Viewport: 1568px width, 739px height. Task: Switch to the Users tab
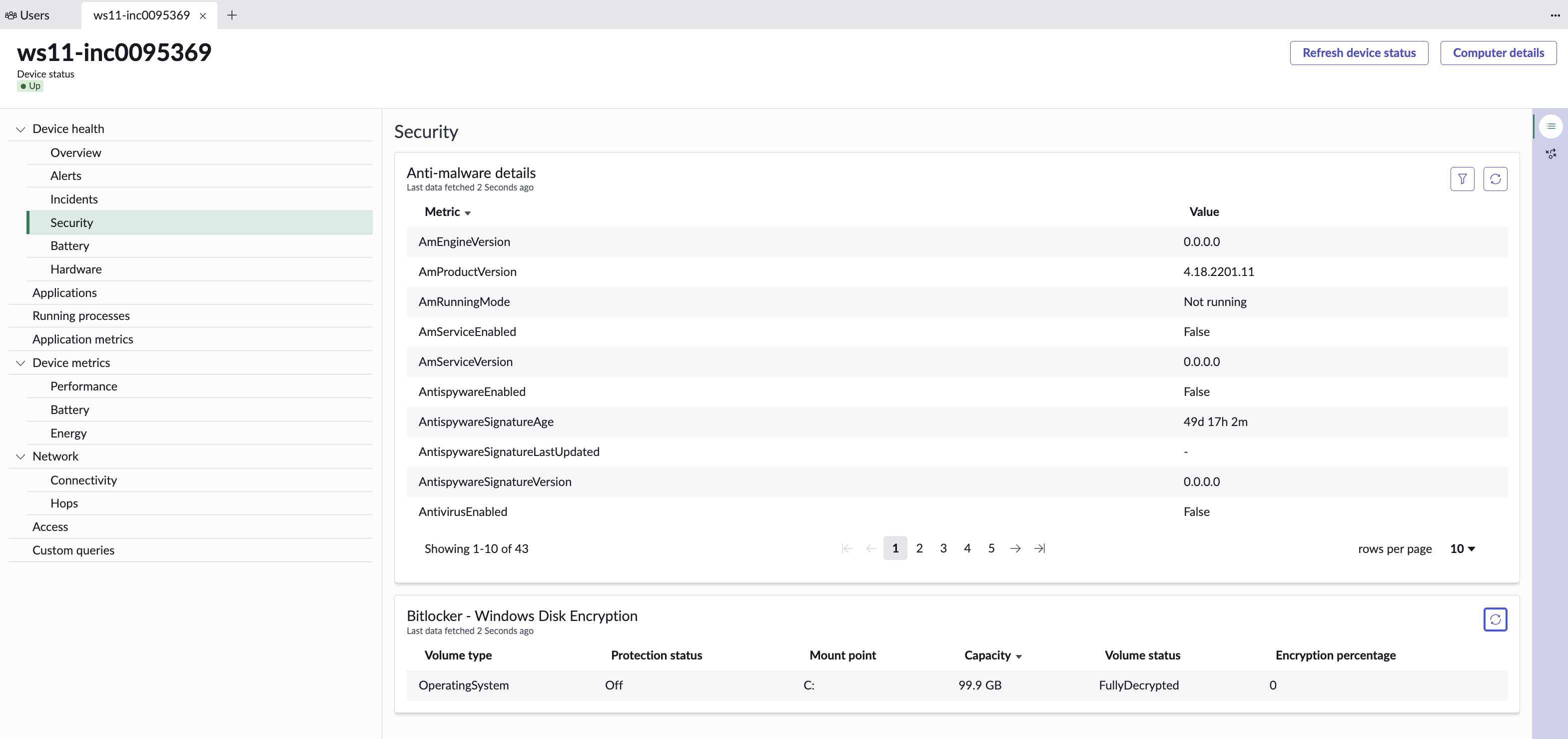point(27,15)
